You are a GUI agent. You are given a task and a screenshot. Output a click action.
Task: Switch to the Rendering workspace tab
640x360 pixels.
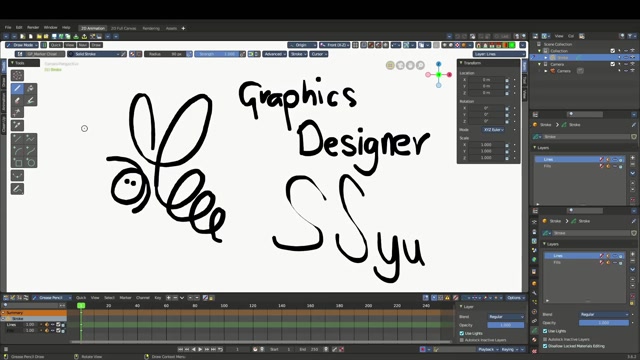(151, 28)
